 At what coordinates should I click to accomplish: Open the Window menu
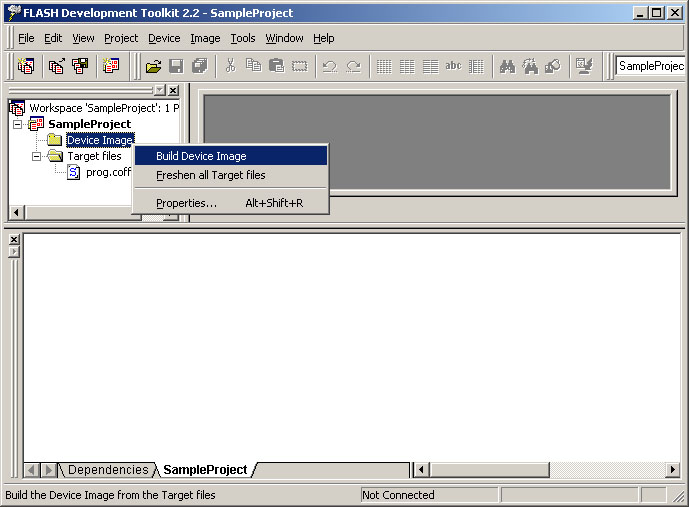(284, 38)
